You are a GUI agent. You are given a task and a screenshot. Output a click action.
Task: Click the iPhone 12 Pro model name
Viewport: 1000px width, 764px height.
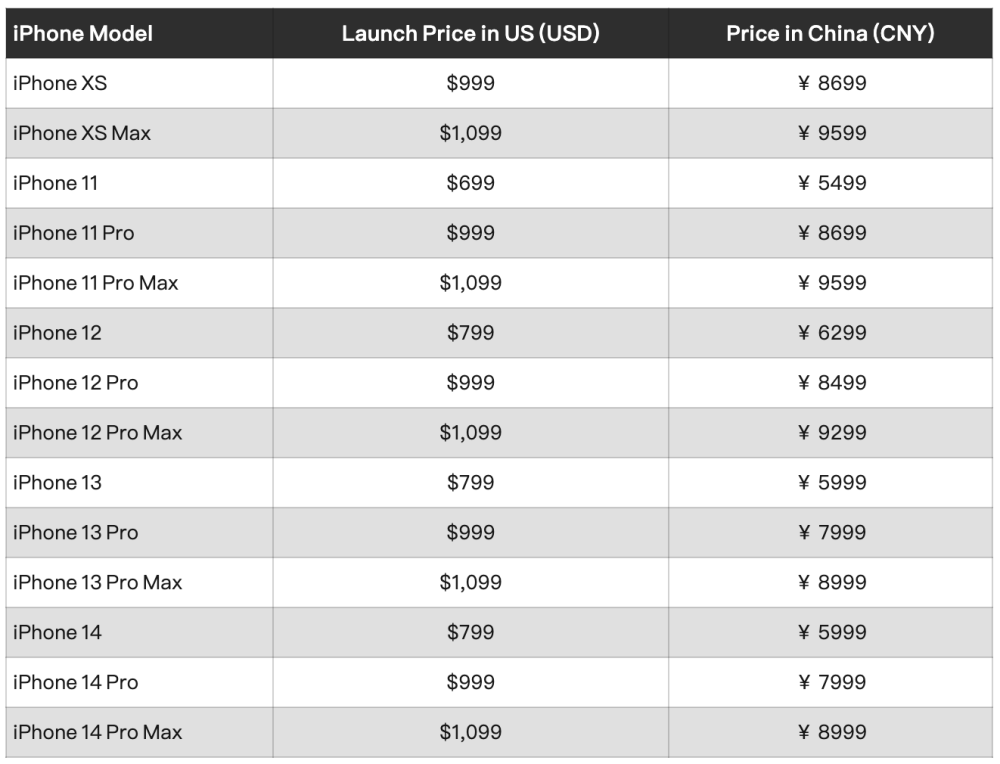pyautogui.click(x=76, y=383)
